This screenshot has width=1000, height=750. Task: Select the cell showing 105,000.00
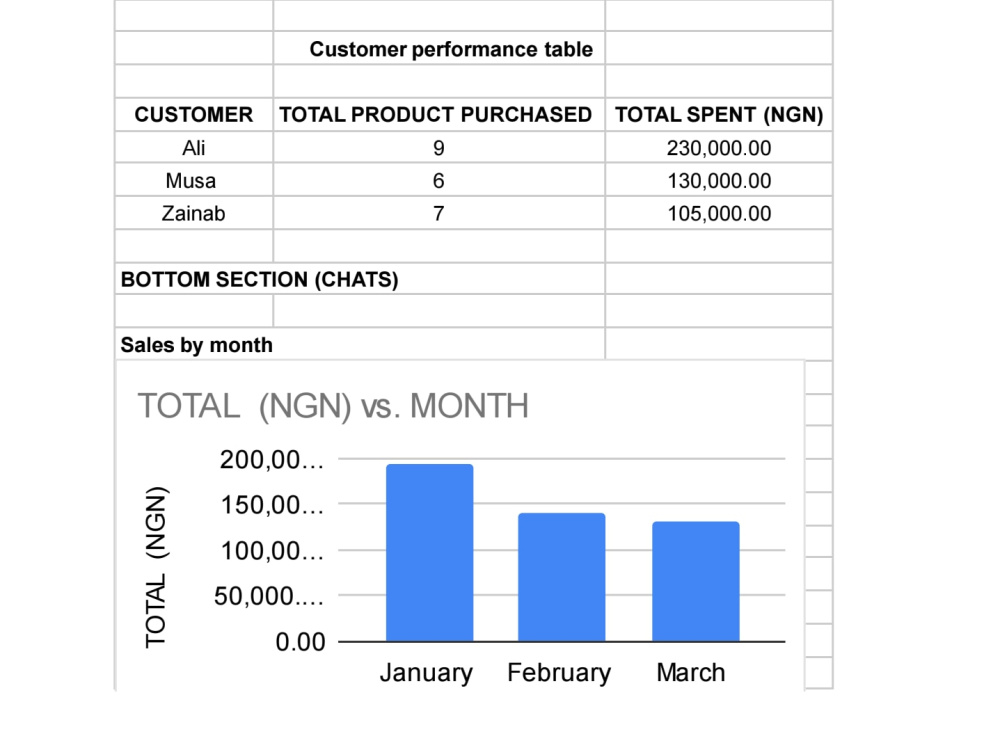coord(719,213)
